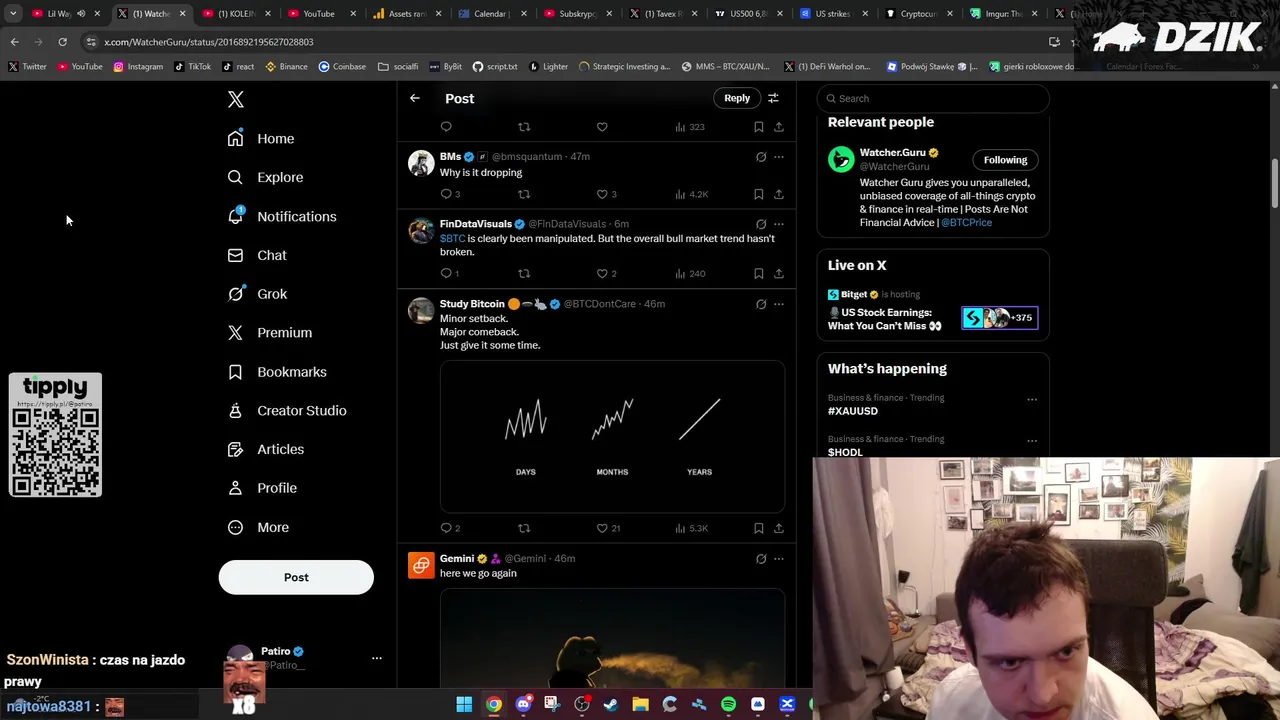This screenshot has height=720, width=1280.
Task: Open Premium in the sidebar
Action: (x=270, y=333)
